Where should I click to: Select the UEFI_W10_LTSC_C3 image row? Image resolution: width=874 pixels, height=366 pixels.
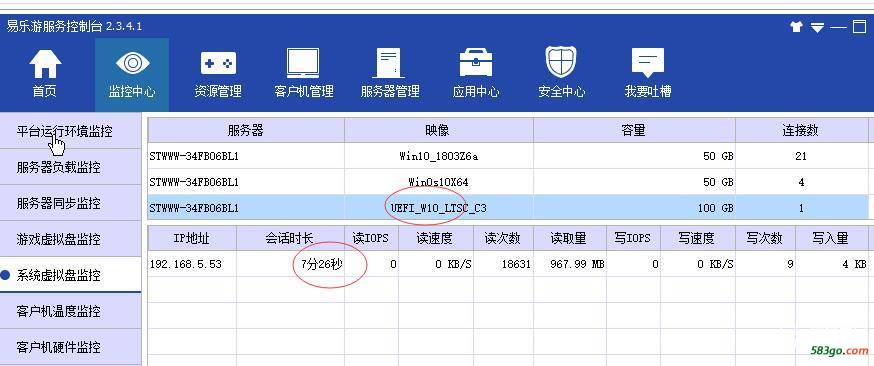tap(508, 208)
